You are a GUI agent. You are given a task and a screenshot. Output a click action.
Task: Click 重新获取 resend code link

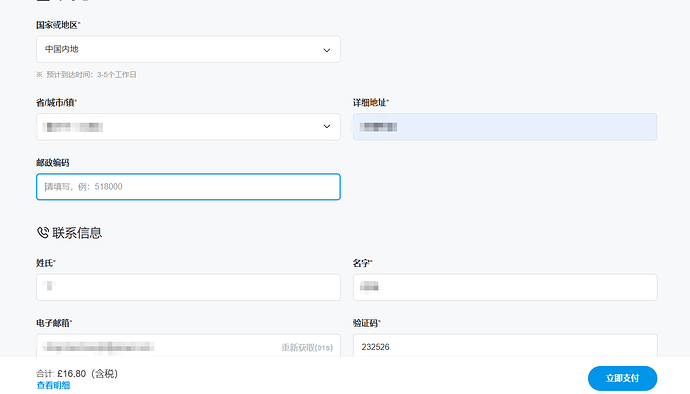click(307, 348)
